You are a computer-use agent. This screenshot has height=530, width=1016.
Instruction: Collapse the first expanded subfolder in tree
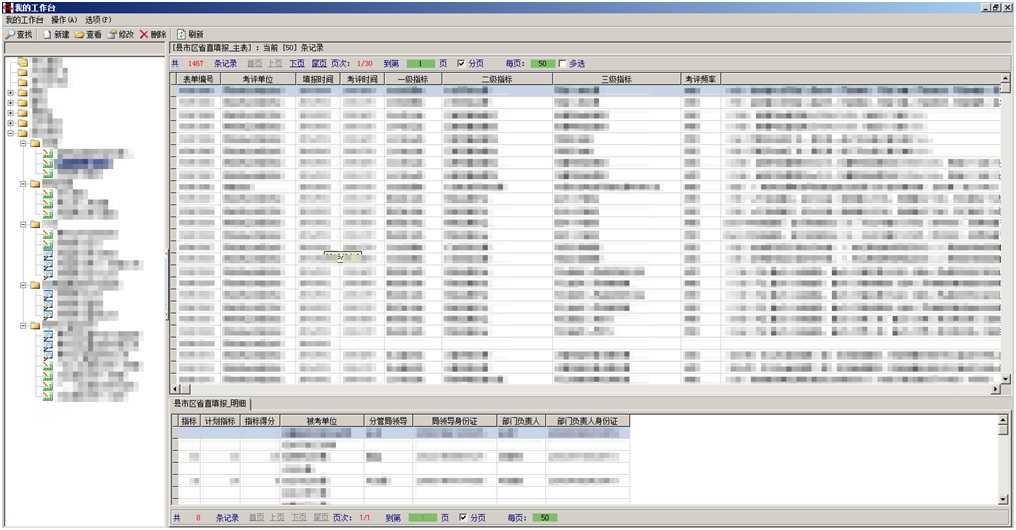click(x=23, y=143)
